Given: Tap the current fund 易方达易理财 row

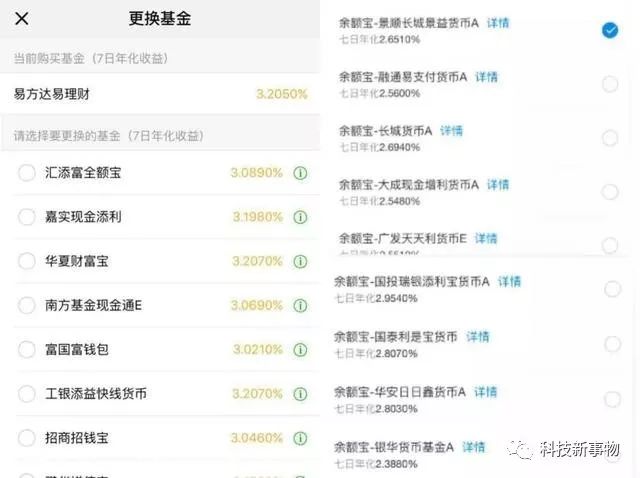Looking at the screenshot, I should click(x=160, y=94).
